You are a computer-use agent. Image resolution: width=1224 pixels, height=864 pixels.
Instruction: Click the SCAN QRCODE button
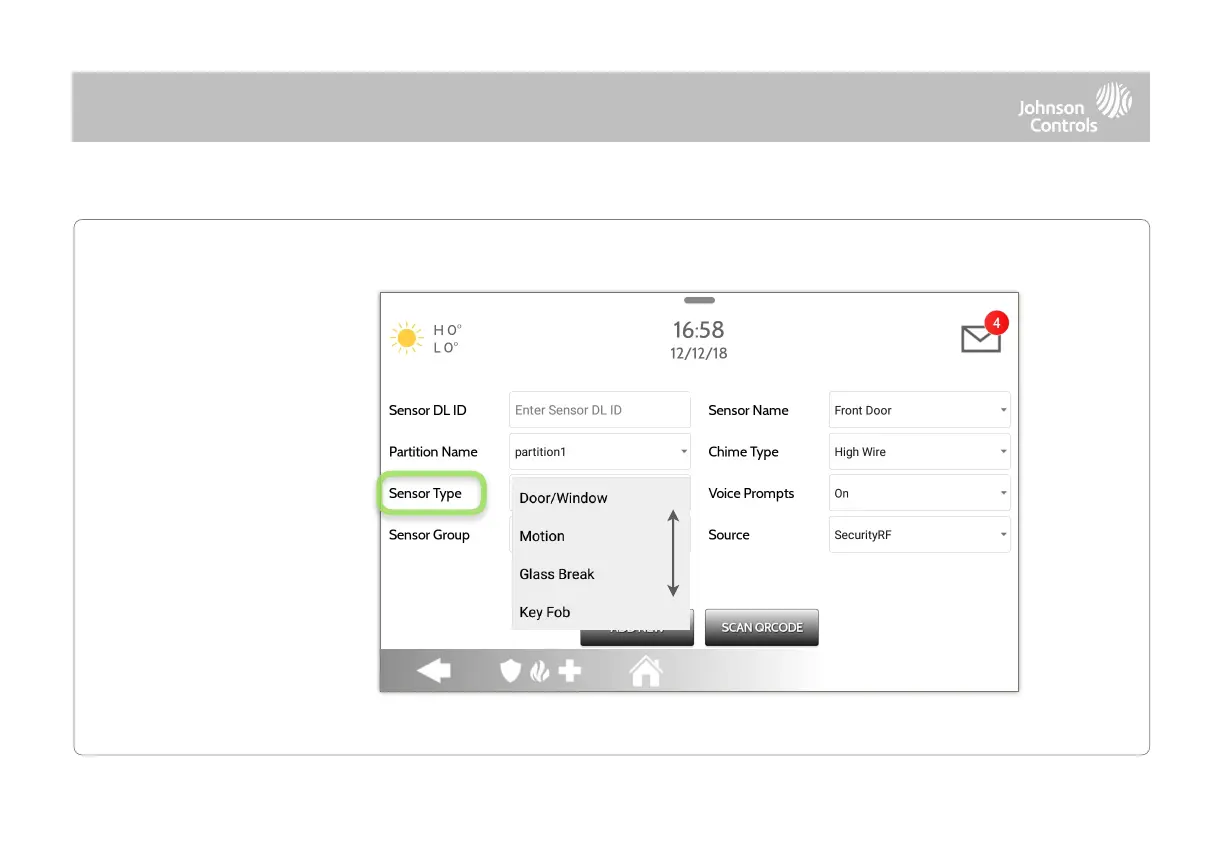click(762, 627)
